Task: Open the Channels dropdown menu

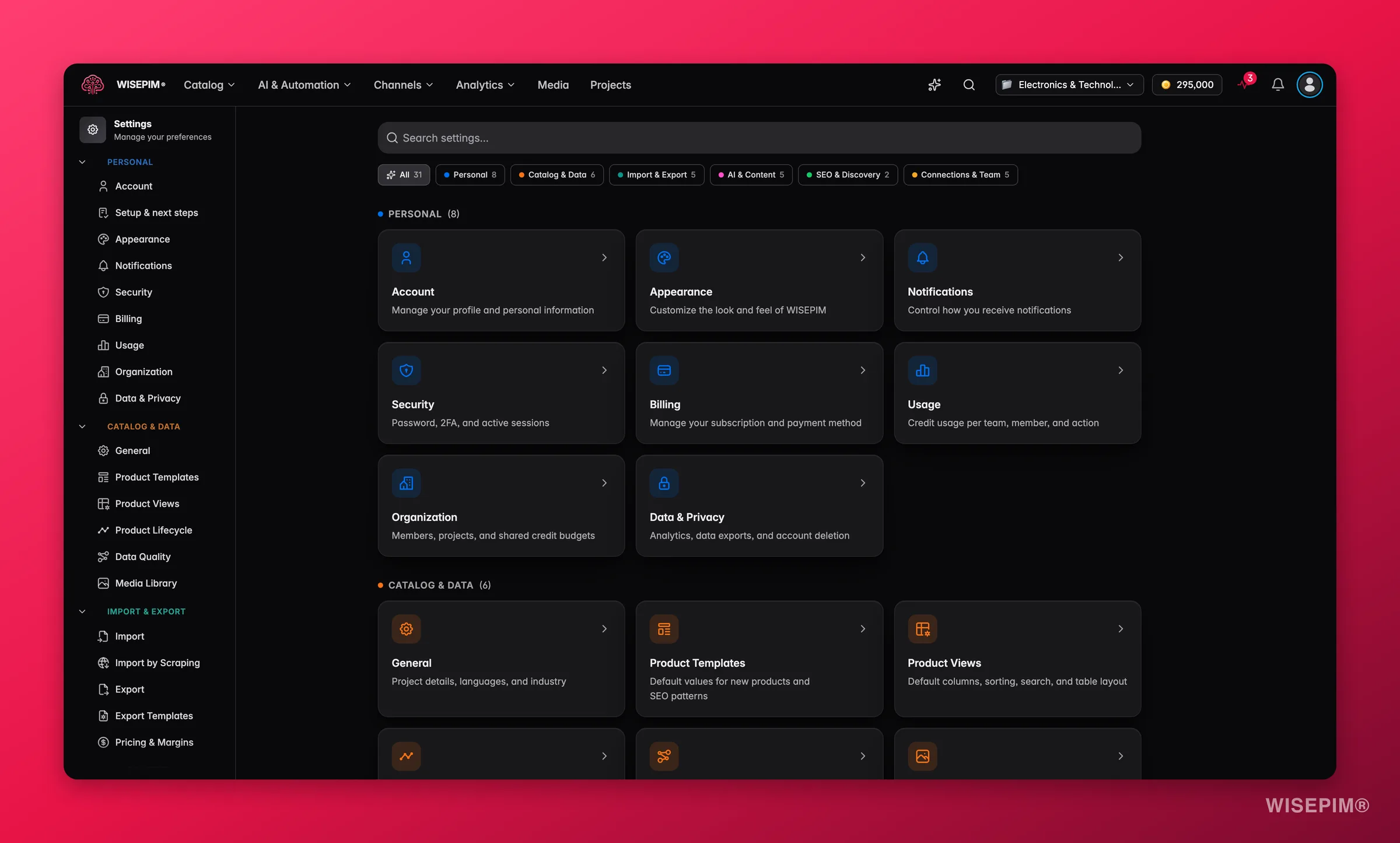Action: [404, 85]
